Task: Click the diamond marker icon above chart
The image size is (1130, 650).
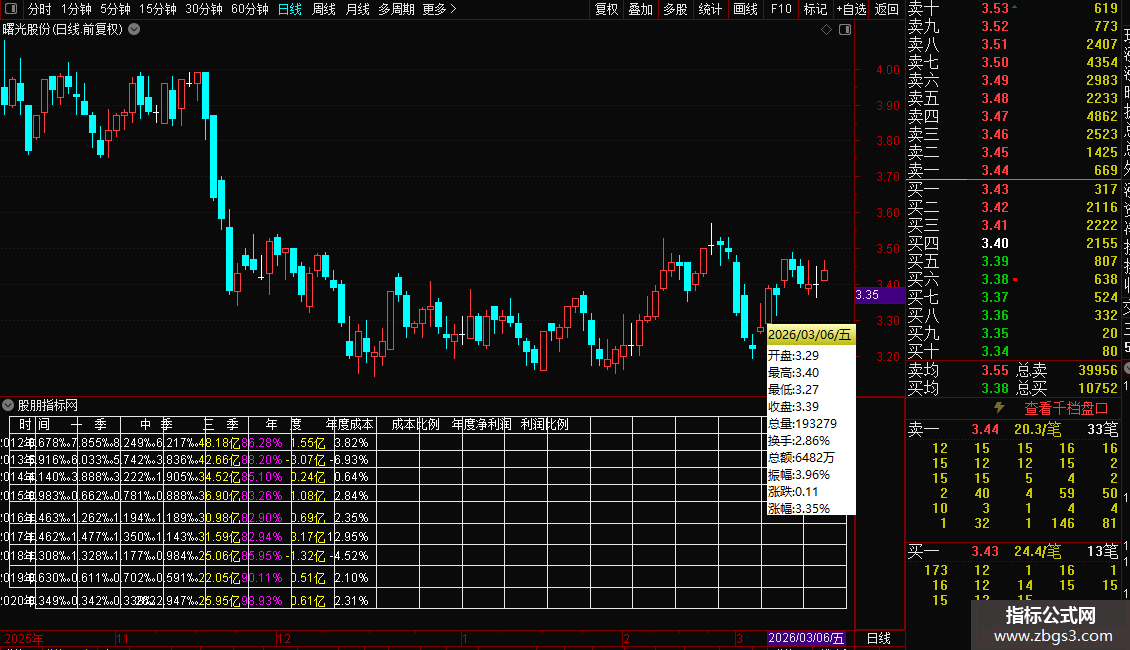Action: [827, 30]
